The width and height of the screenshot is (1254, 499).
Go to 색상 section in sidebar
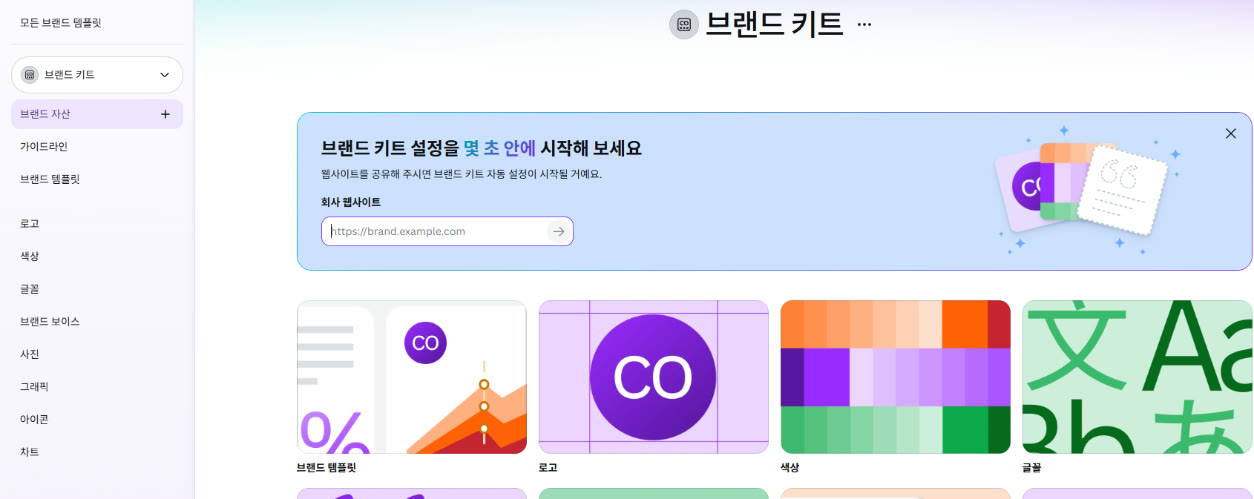coord(30,257)
